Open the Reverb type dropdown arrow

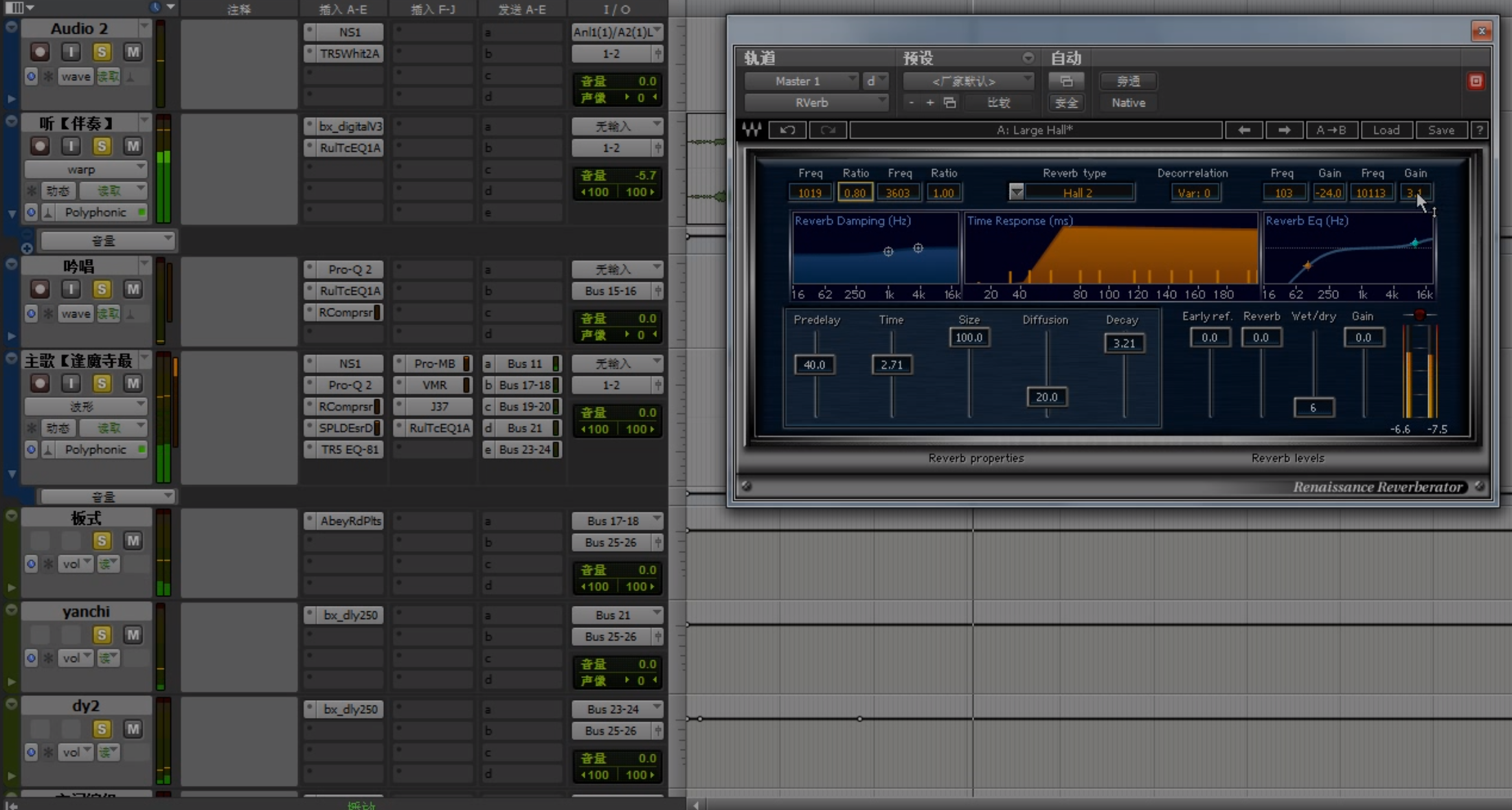point(1016,192)
